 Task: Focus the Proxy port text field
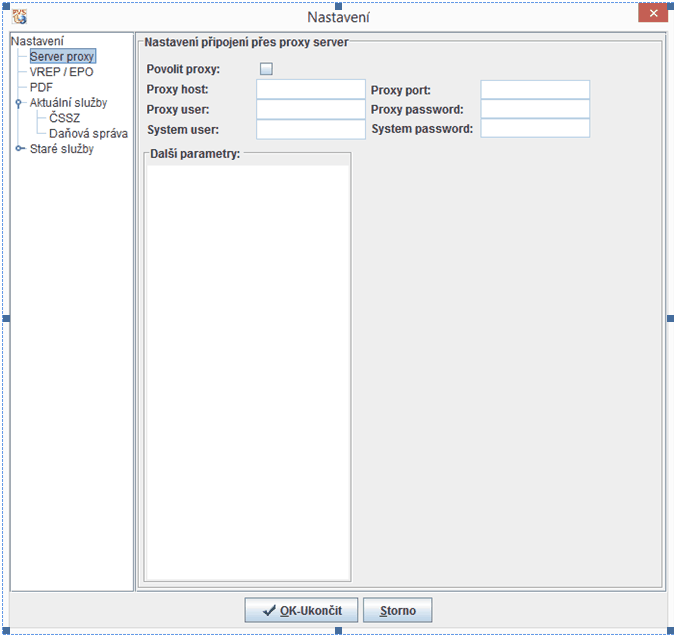click(535, 90)
